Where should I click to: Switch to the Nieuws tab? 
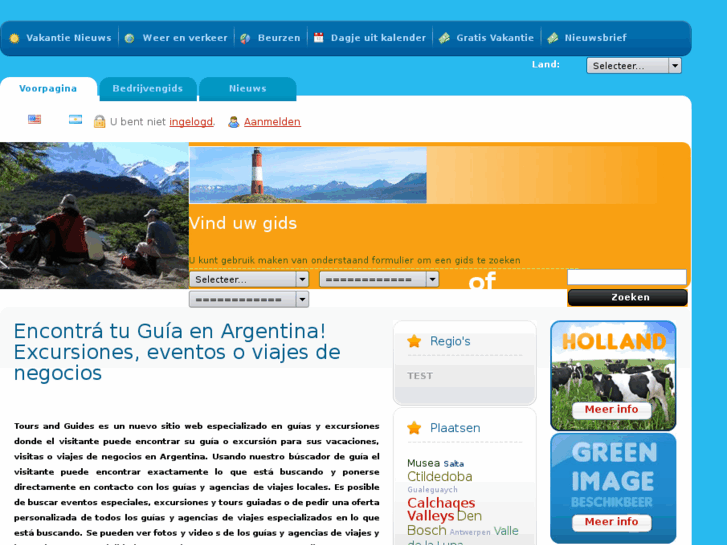click(248, 89)
